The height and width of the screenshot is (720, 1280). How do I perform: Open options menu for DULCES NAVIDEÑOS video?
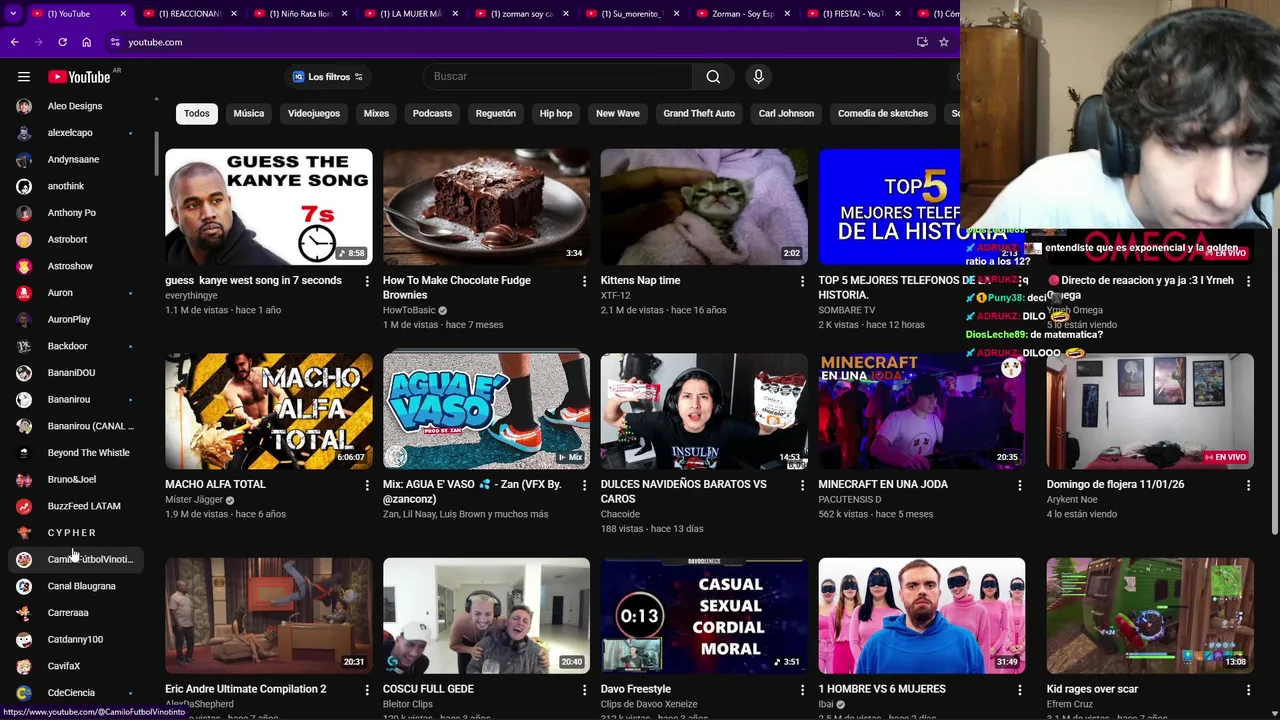(x=802, y=485)
